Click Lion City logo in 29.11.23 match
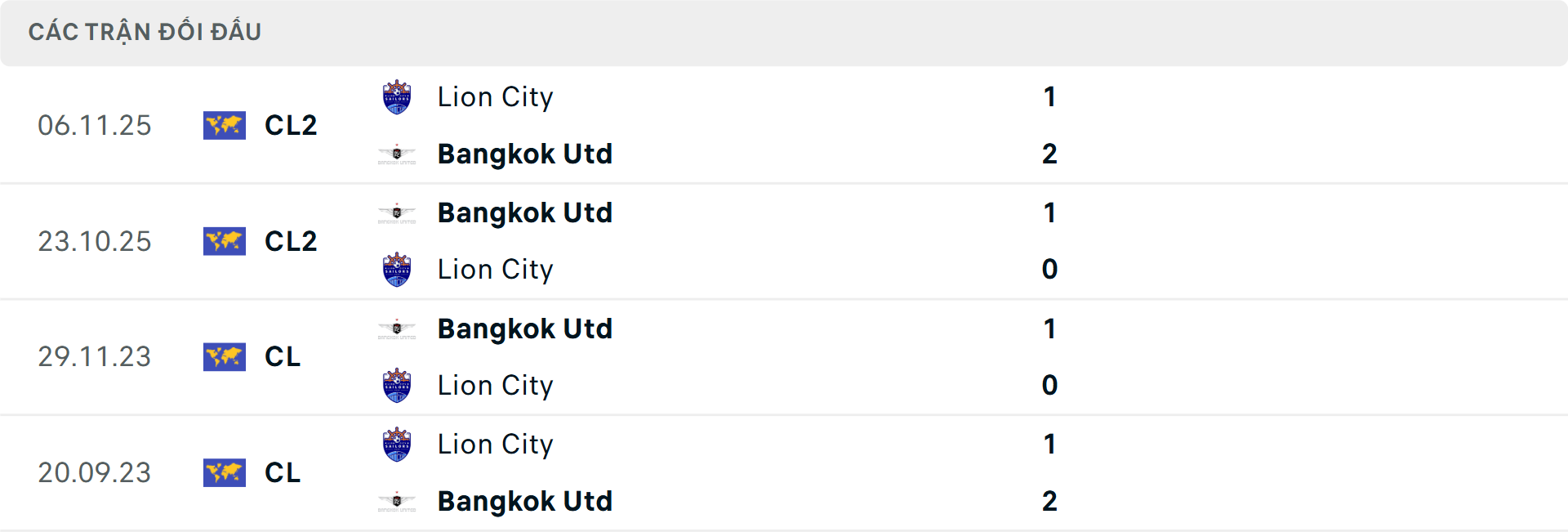This screenshot has width=1568, height=532. click(397, 386)
